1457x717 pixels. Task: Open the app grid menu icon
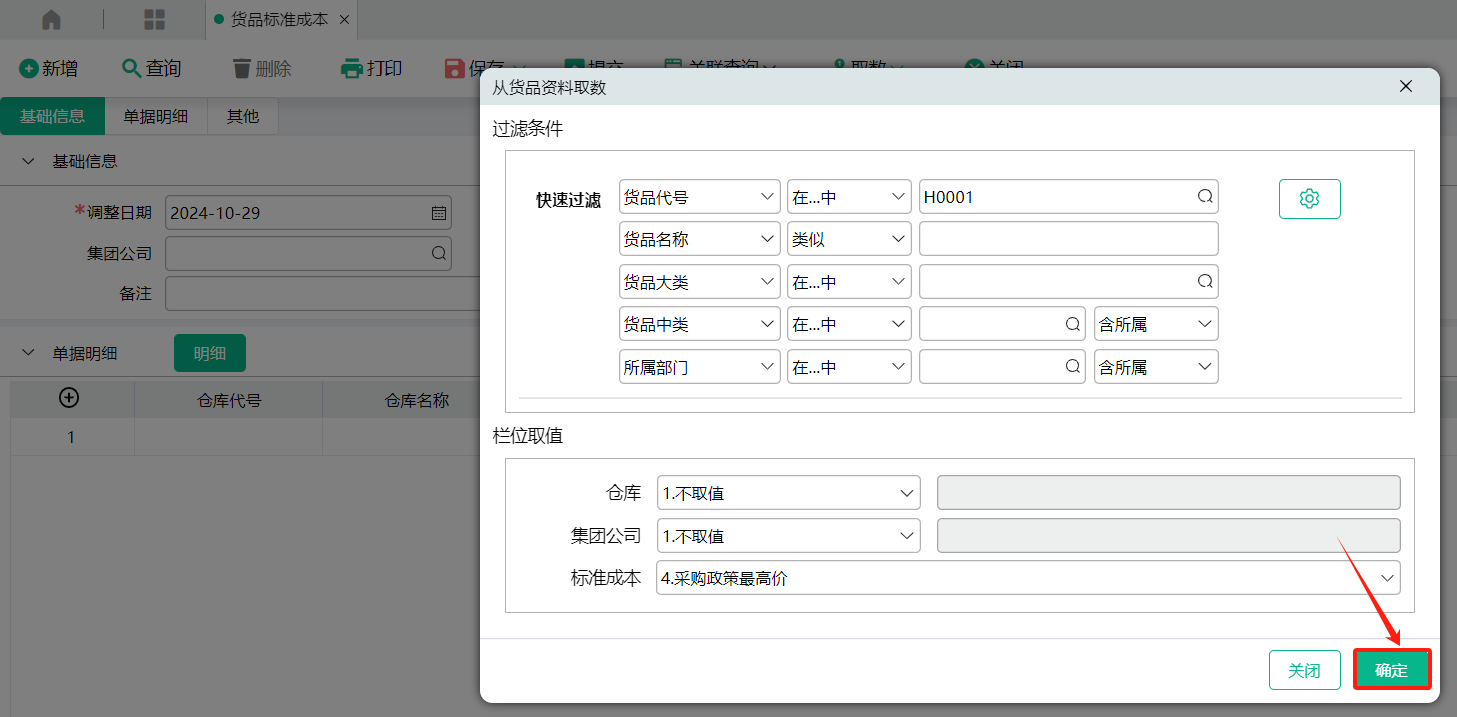pyautogui.click(x=155, y=19)
